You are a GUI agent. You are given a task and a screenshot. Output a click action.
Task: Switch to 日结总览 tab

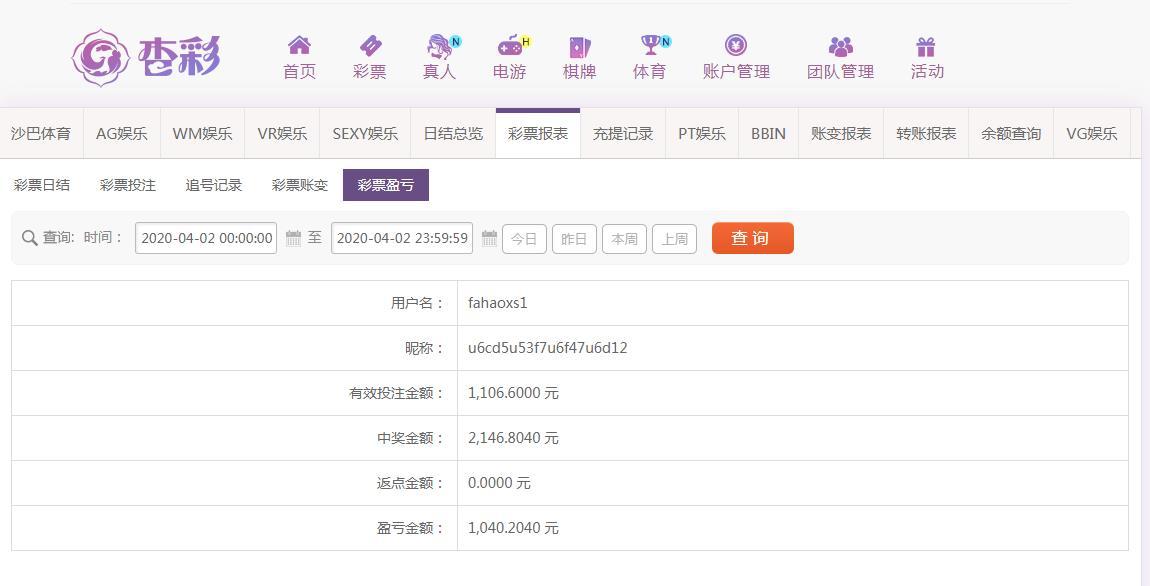click(x=453, y=133)
